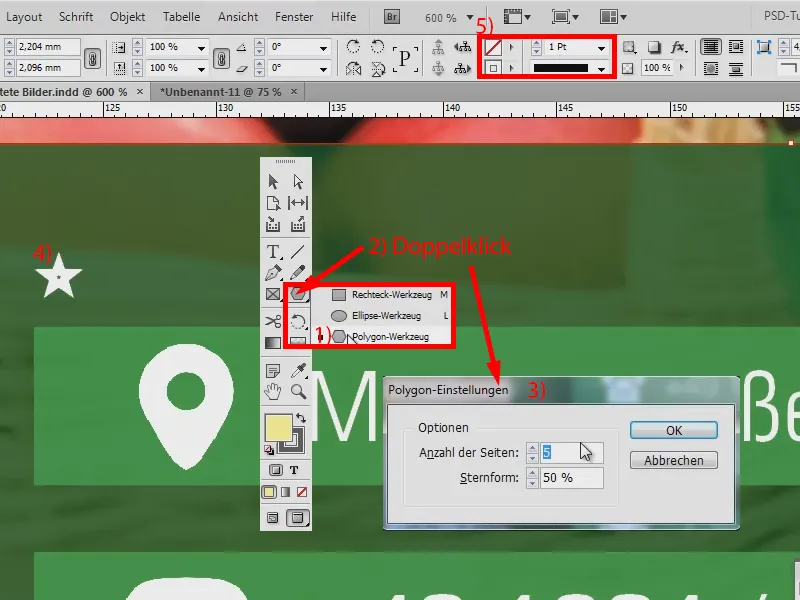Viewport: 800px width, 600px height.
Task: Confirm polygon settings with OK
Action: click(673, 430)
